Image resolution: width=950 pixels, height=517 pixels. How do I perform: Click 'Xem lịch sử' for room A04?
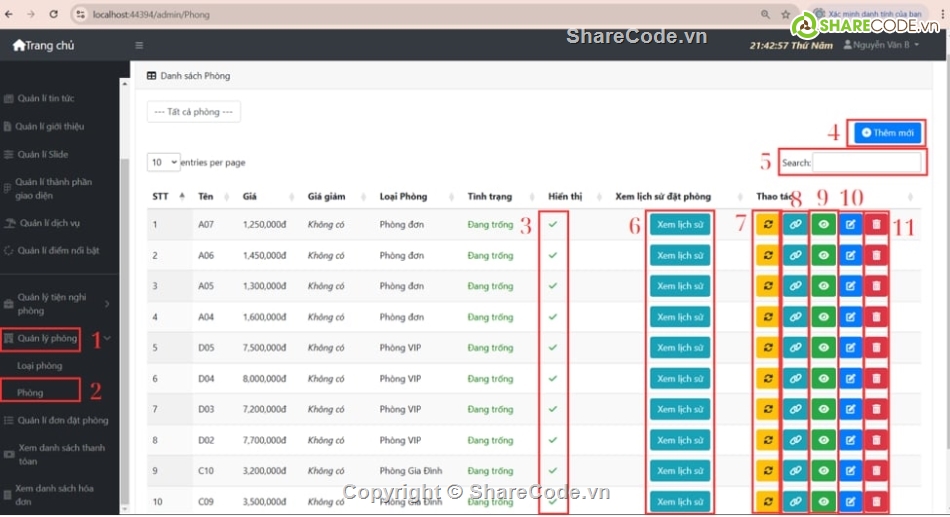[x=680, y=317]
